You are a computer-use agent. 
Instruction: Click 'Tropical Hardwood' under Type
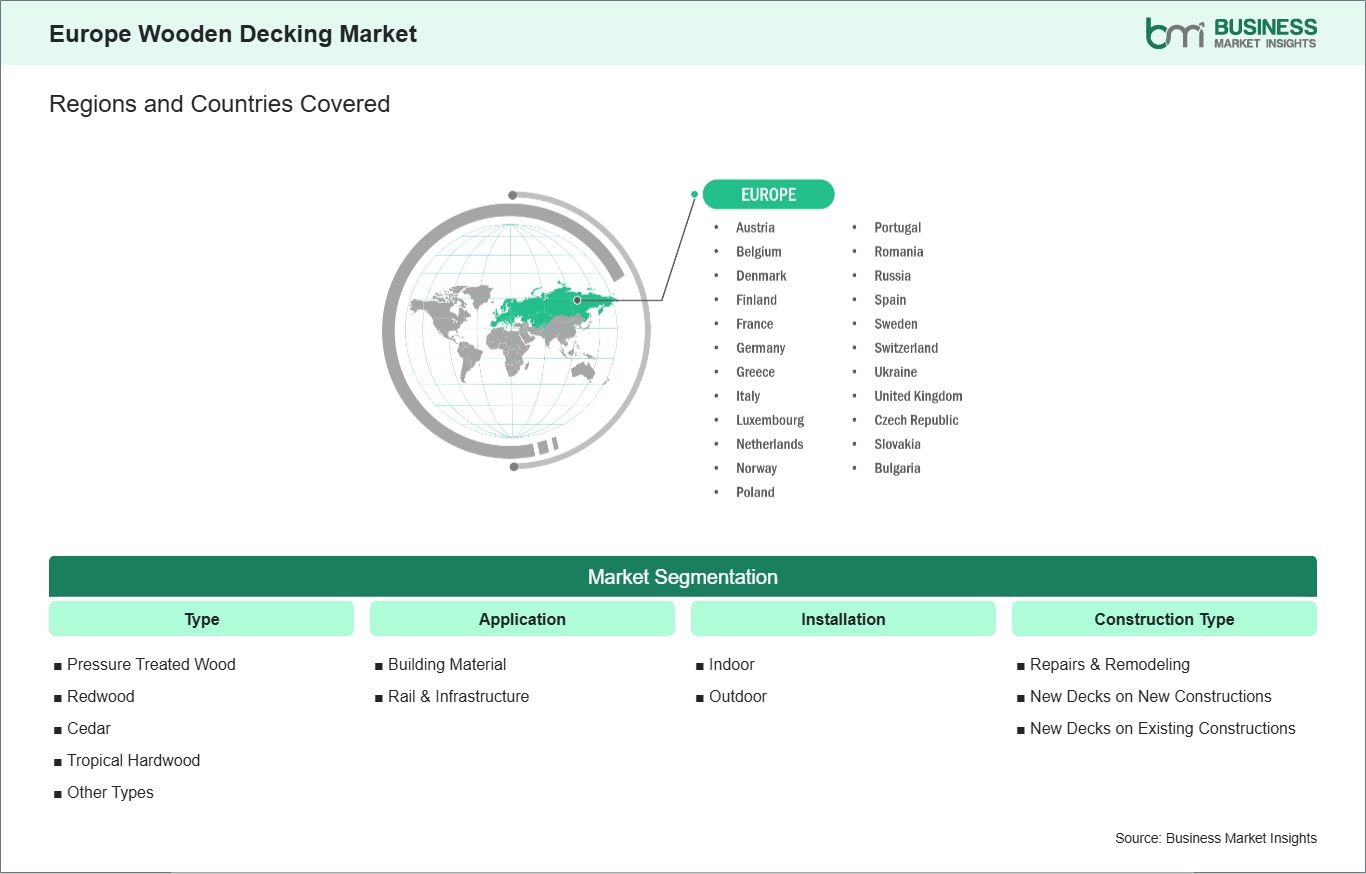[133, 761]
